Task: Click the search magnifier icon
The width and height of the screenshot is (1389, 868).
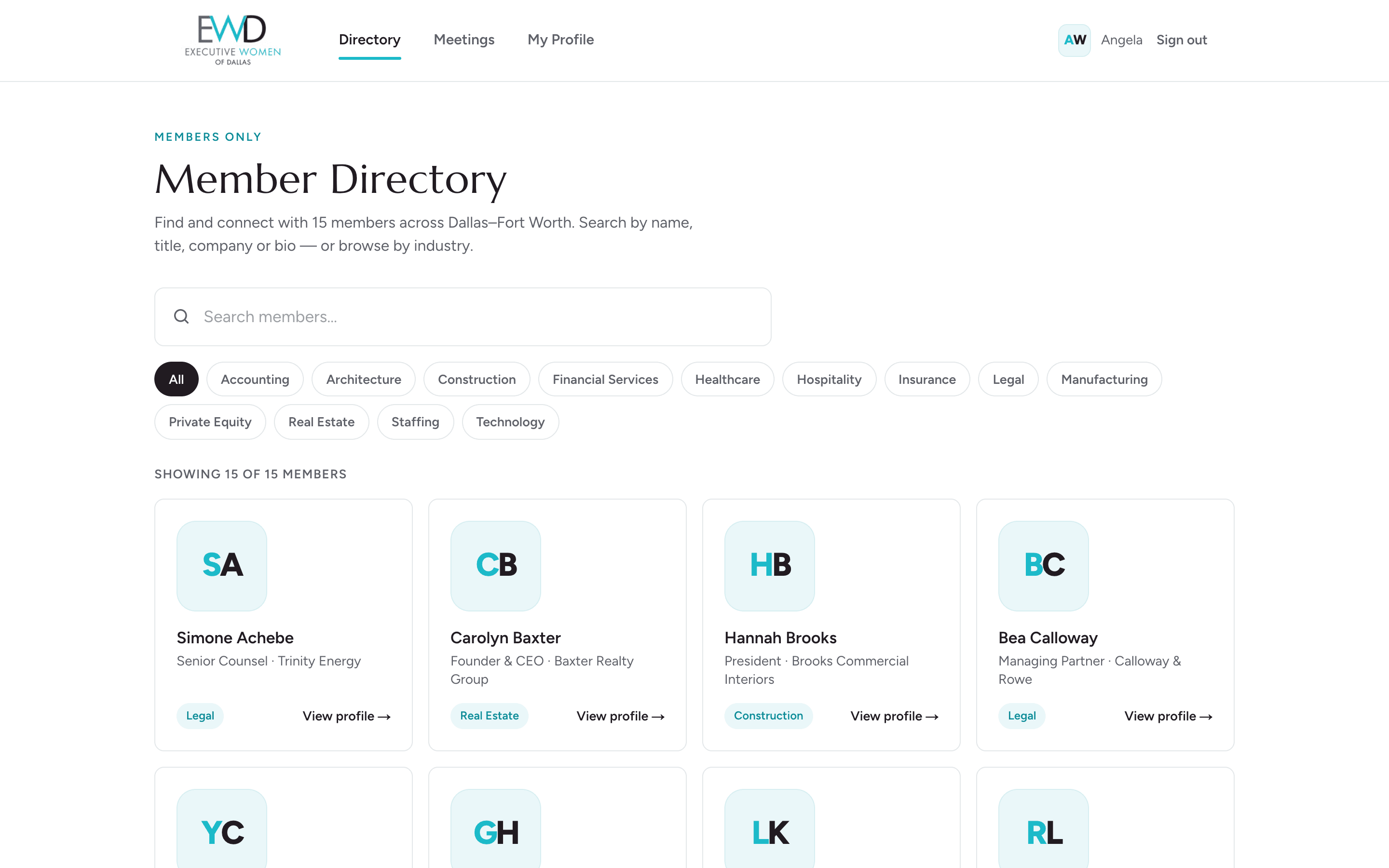Action: click(181, 316)
